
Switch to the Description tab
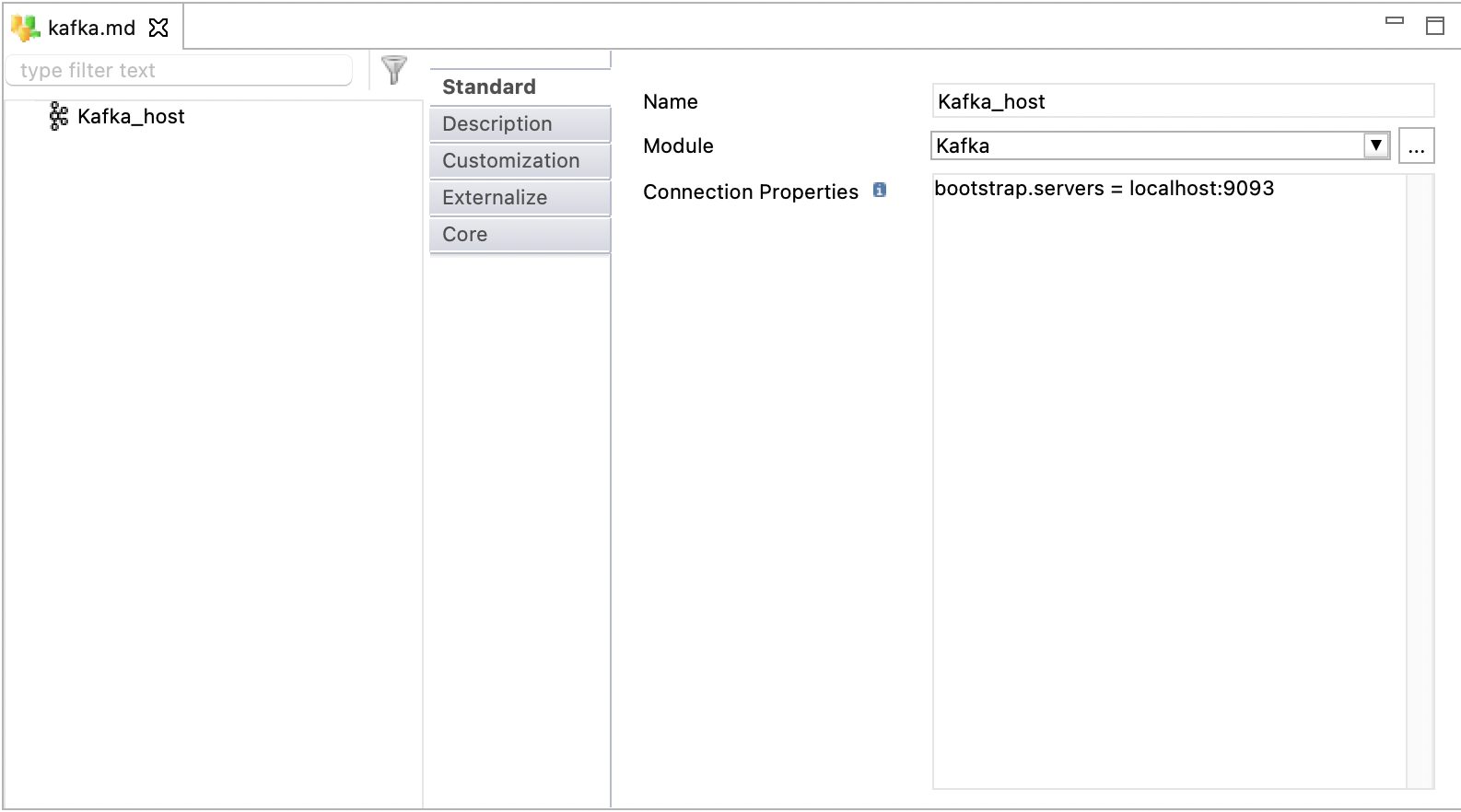click(x=520, y=124)
